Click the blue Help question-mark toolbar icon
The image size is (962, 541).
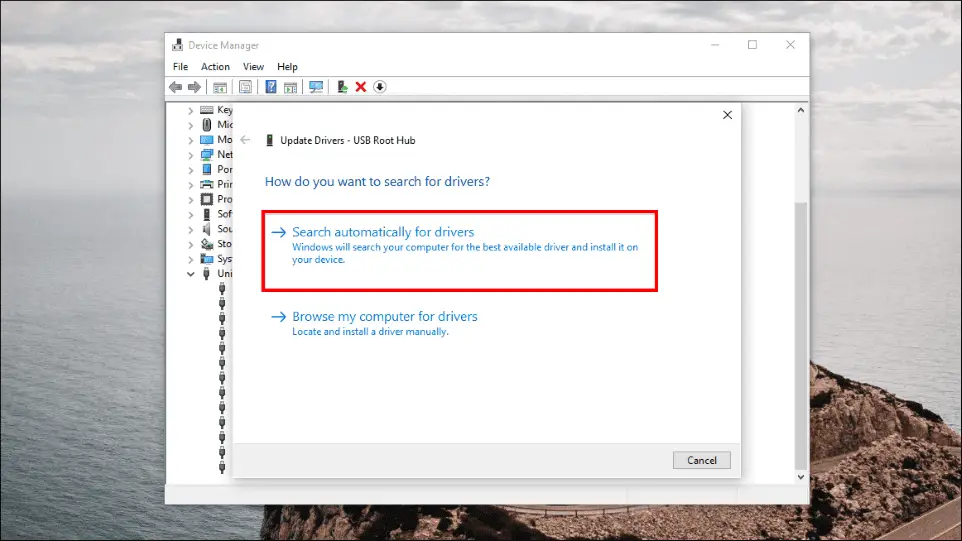coord(271,87)
